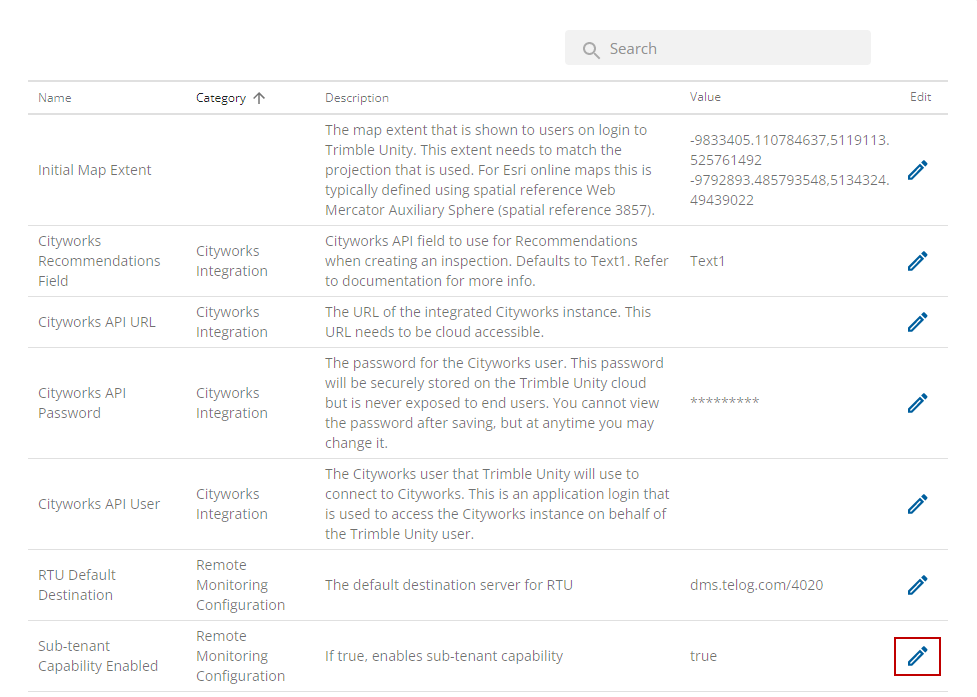Click the magnifying glass search icon
The image size is (977, 697).
point(591,50)
